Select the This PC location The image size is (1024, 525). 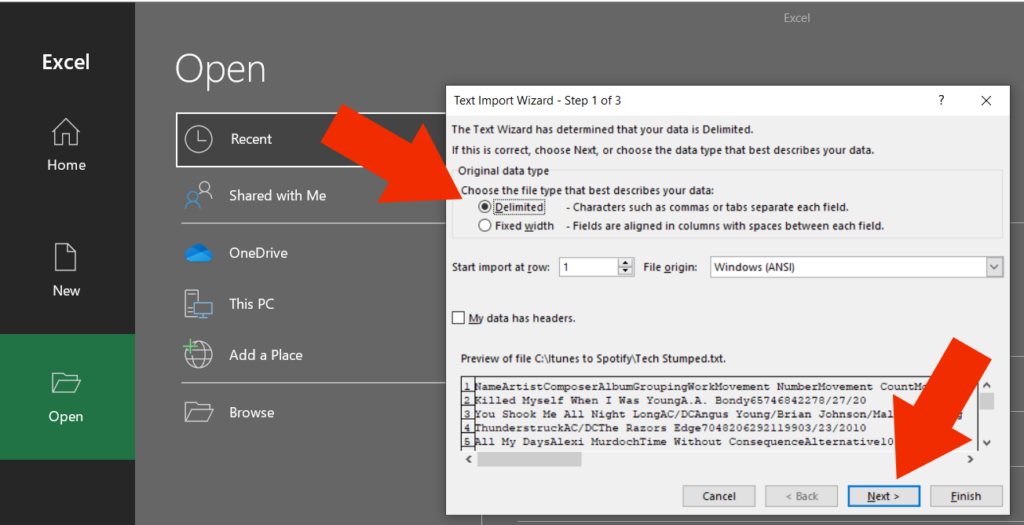[x=251, y=304]
